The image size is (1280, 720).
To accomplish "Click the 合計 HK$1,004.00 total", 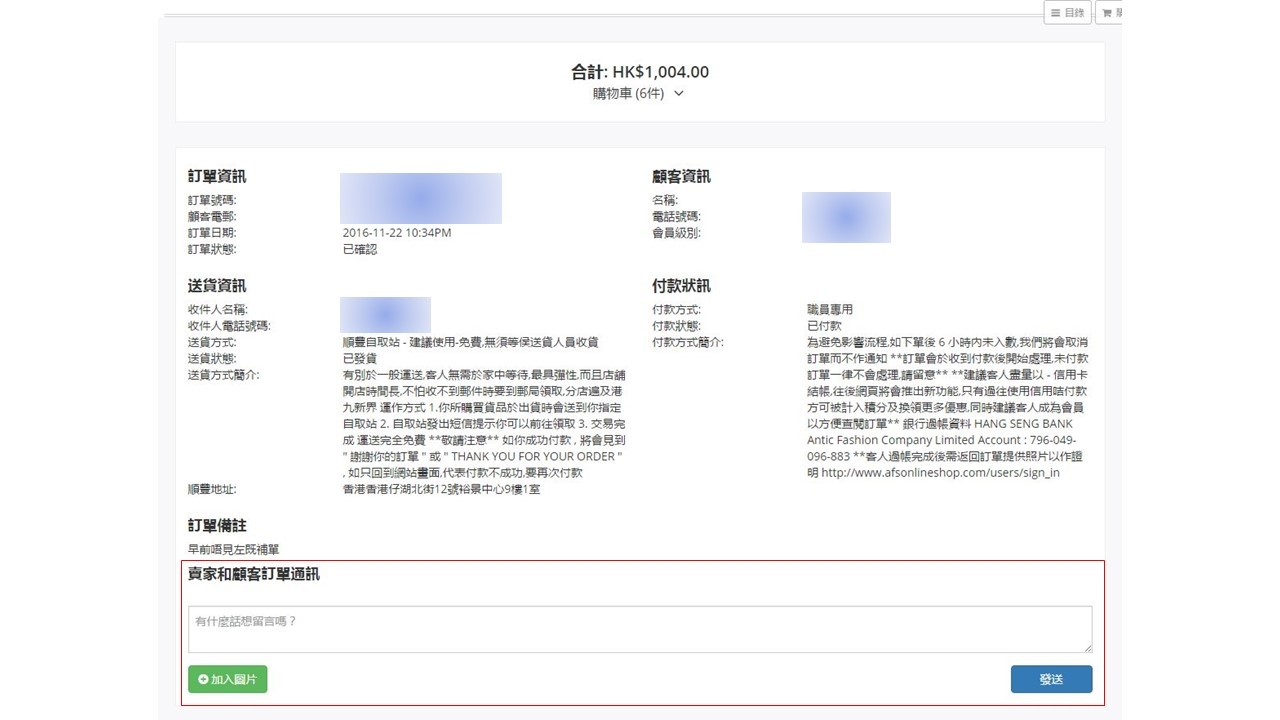I will 640,72.
